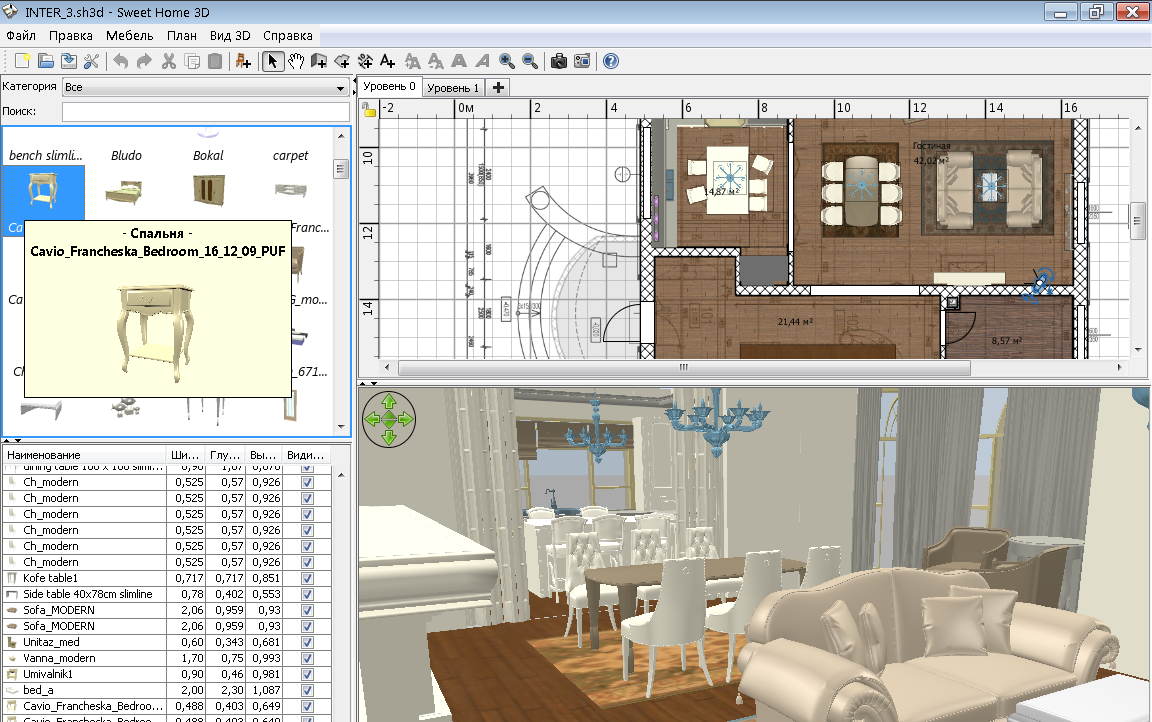Select the Add text tool
Image resolution: width=1152 pixels, height=722 pixels.
coord(388,61)
